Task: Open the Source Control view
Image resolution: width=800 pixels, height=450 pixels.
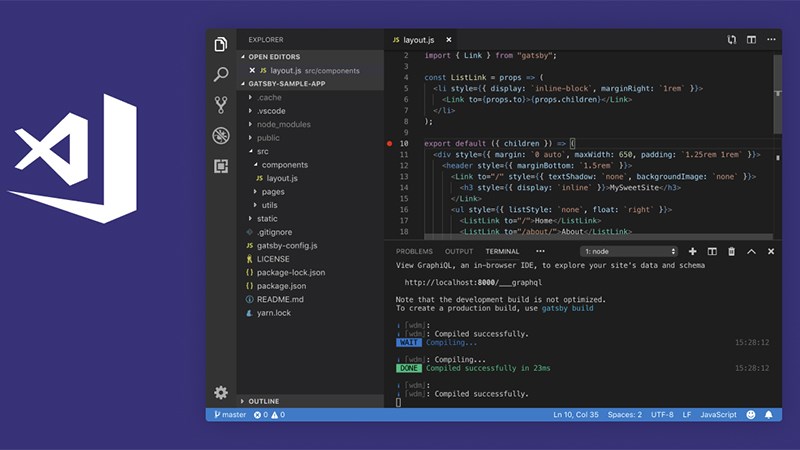Action: 221,105
